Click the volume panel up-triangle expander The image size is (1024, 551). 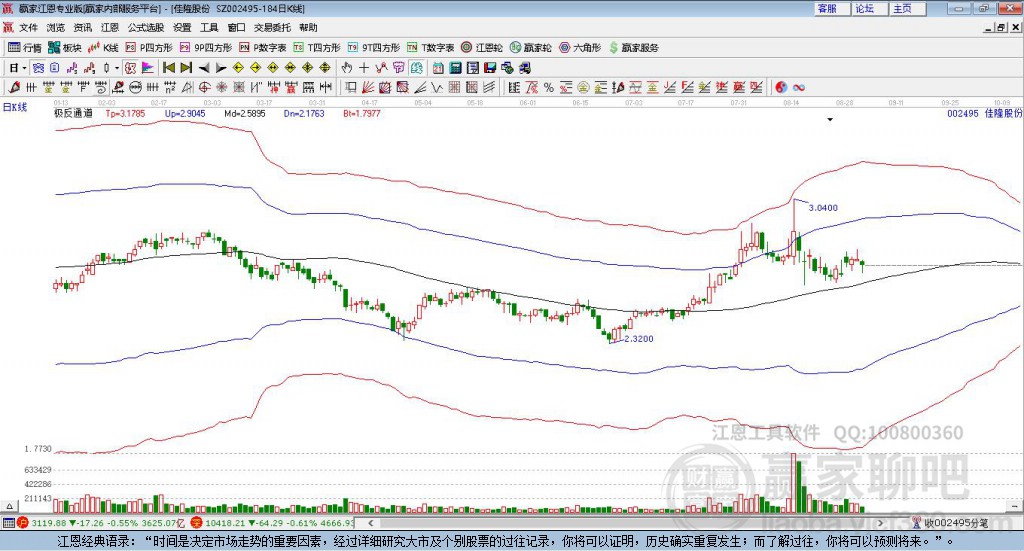(9, 506)
